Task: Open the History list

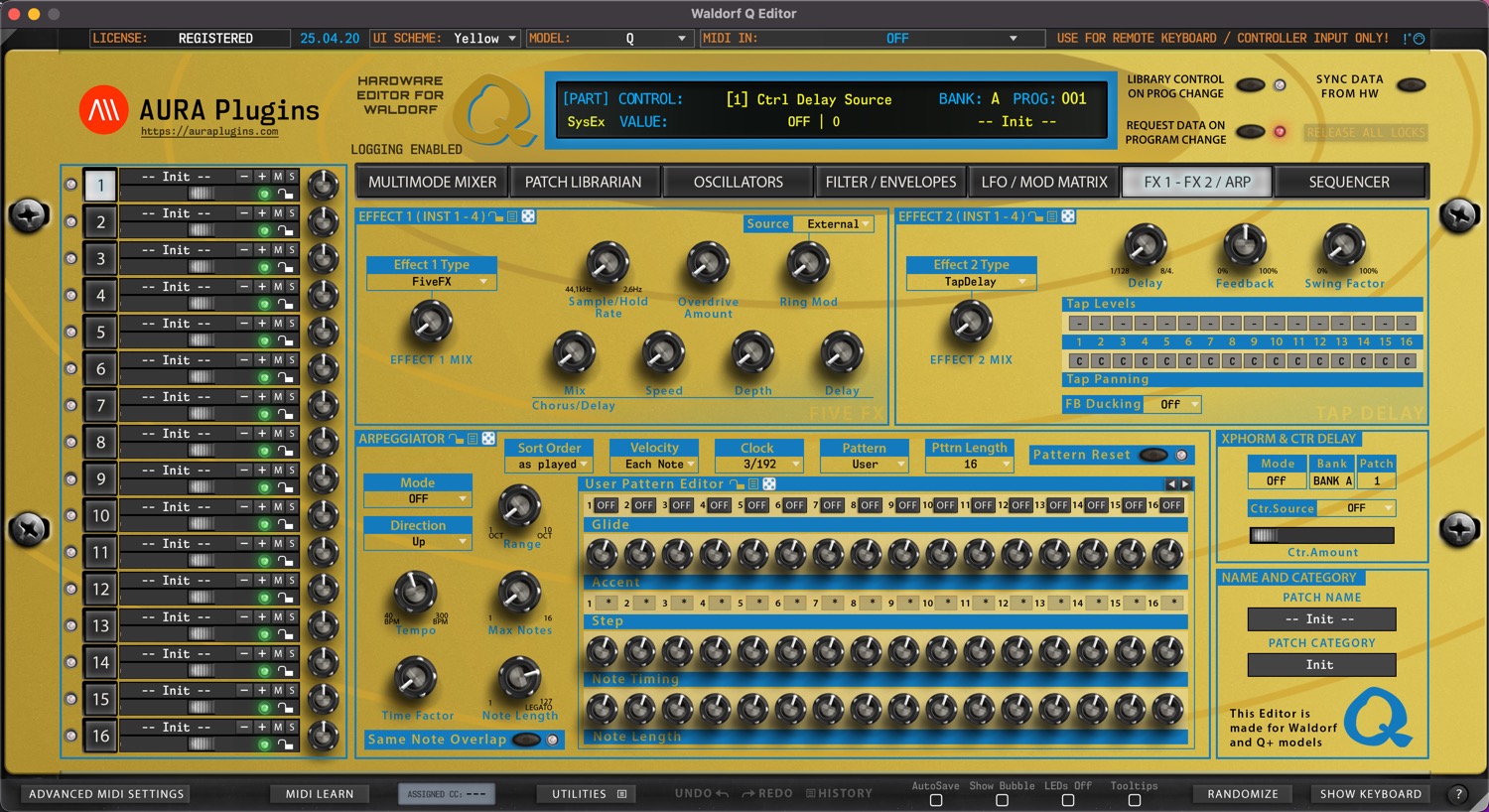Action: (839, 794)
